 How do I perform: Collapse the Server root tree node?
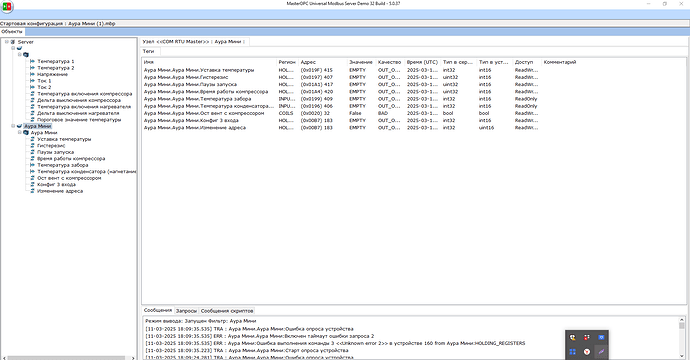pos(7,42)
